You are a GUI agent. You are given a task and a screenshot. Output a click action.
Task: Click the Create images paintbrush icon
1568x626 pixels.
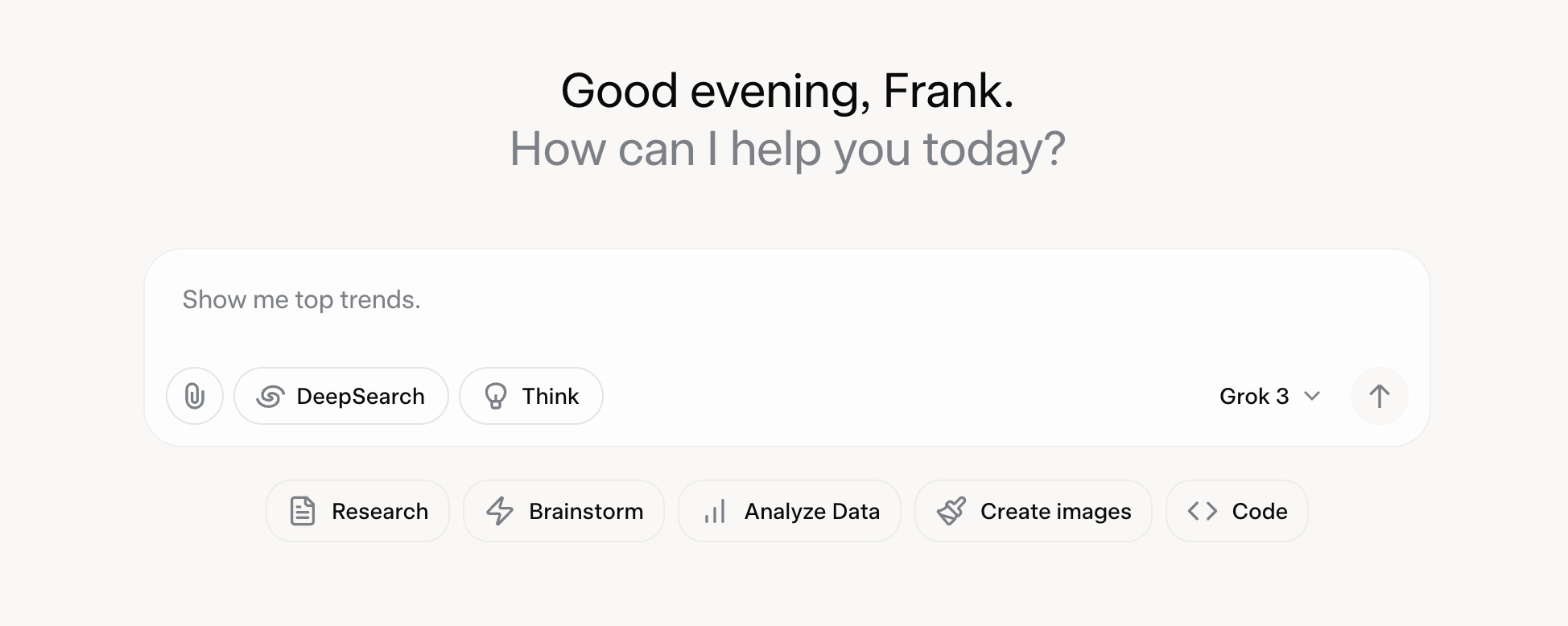[x=951, y=511]
